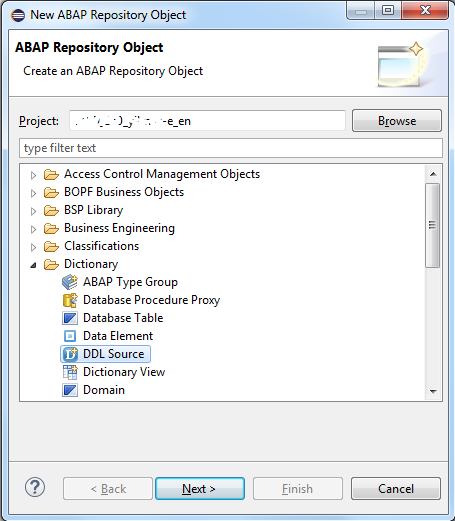Click the Domain icon
Viewport: 455px width, 521px height.
tap(70, 390)
